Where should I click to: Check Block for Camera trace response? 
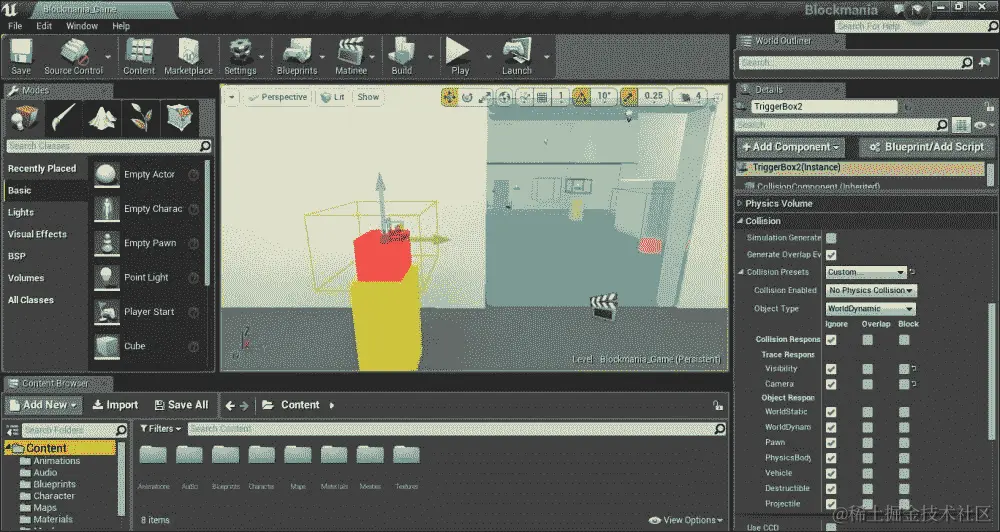904,384
